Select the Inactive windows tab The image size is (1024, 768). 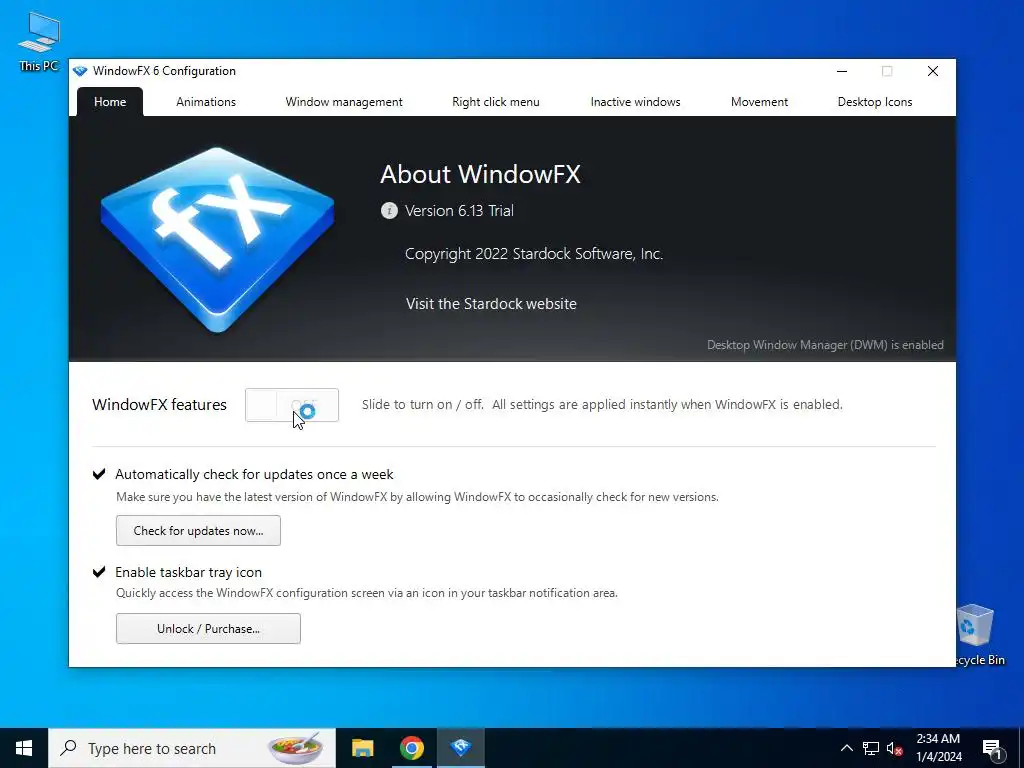pyautogui.click(x=635, y=102)
